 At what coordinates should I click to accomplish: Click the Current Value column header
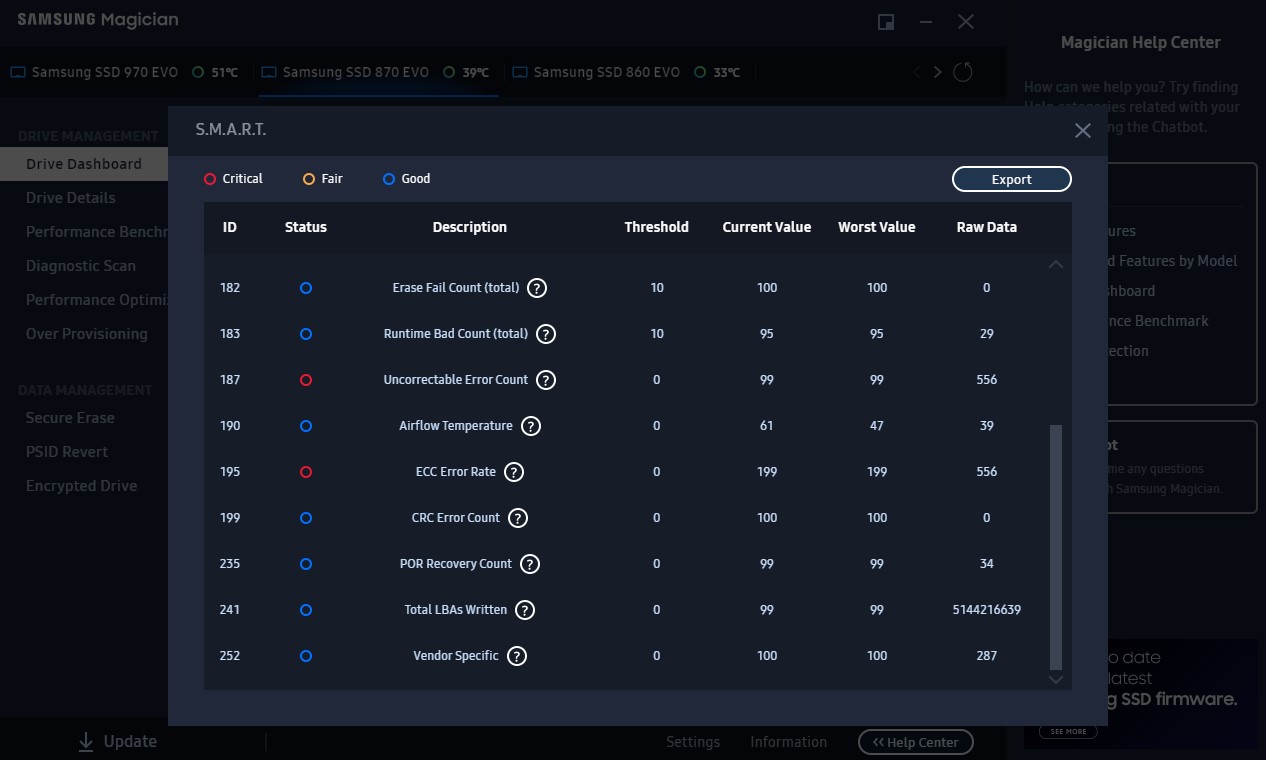pyautogui.click(x=767, y=227)
